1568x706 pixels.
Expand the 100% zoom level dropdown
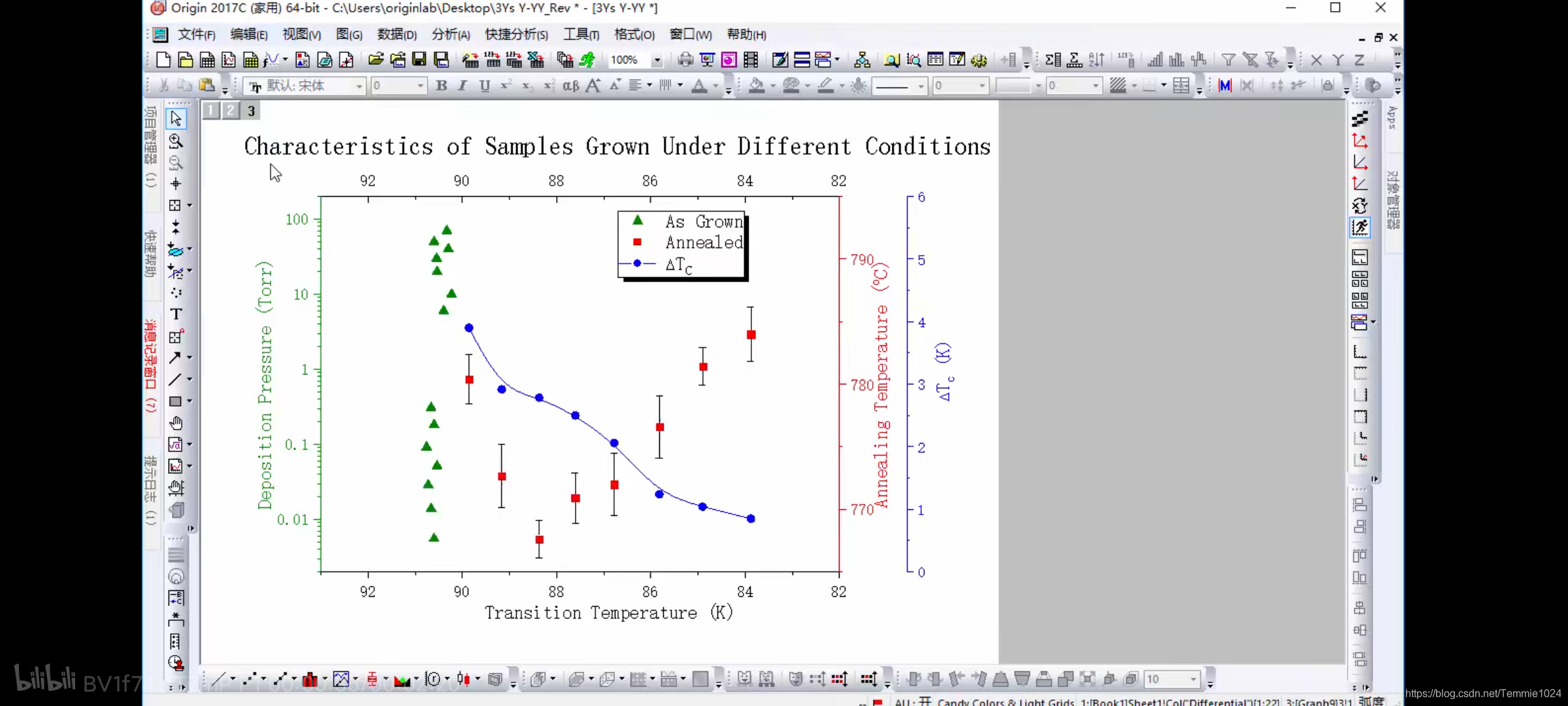point(657,60)
